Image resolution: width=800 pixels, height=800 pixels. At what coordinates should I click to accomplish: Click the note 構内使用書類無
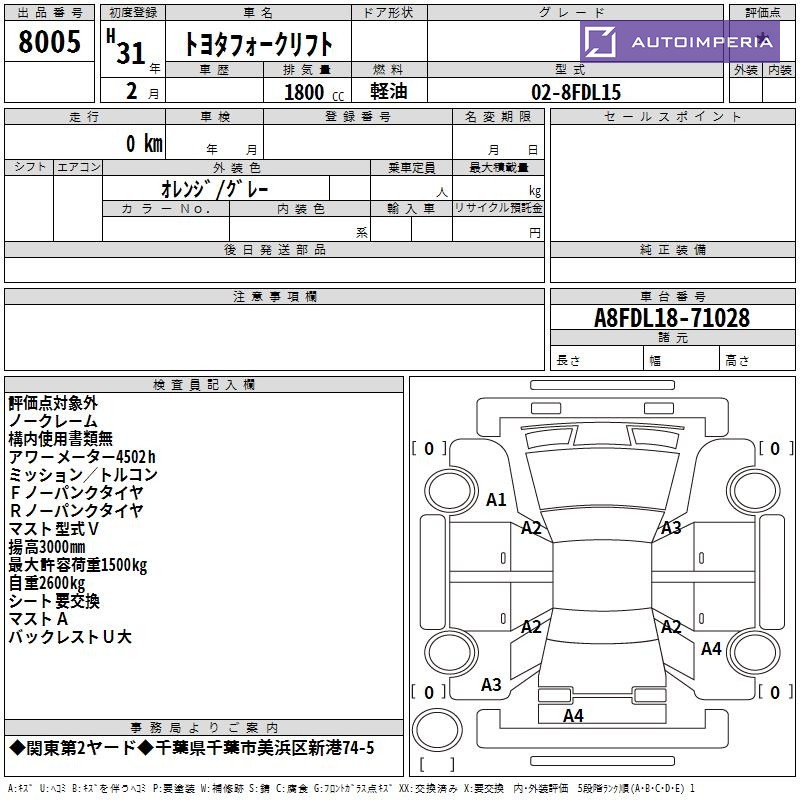[x=61, y=439]
